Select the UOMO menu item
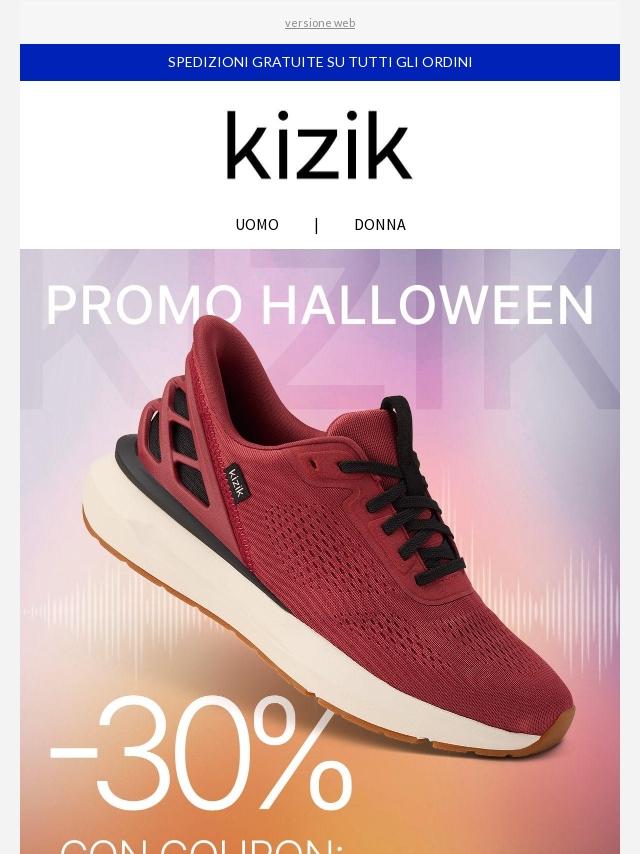 257,224
